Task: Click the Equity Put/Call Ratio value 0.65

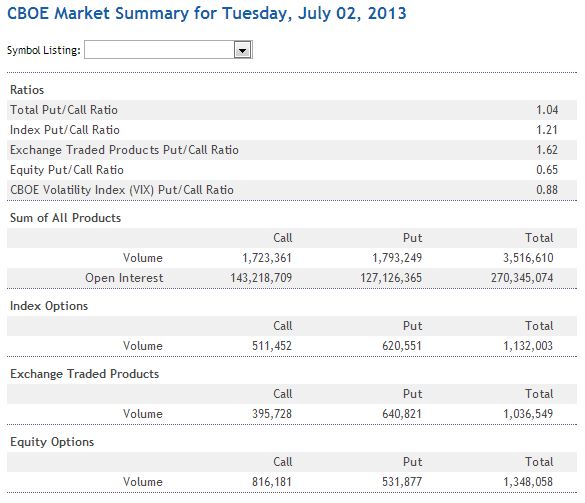Action: (547, 170)
